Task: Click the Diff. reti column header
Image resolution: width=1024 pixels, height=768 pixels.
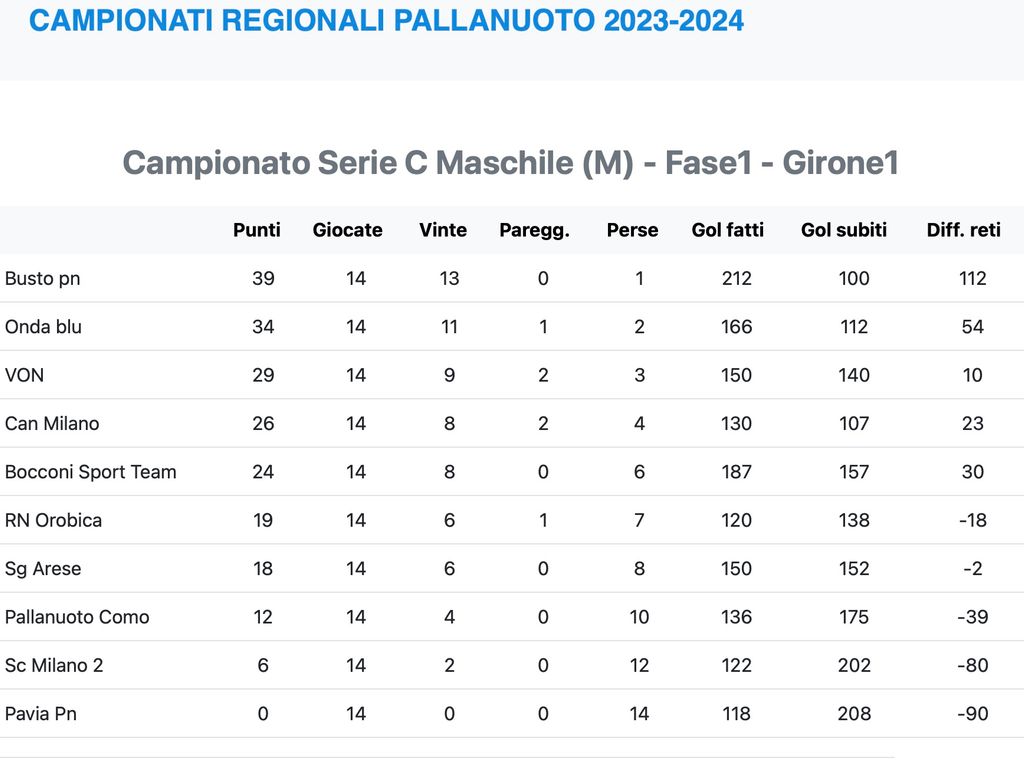Action: tap(963, 230)
